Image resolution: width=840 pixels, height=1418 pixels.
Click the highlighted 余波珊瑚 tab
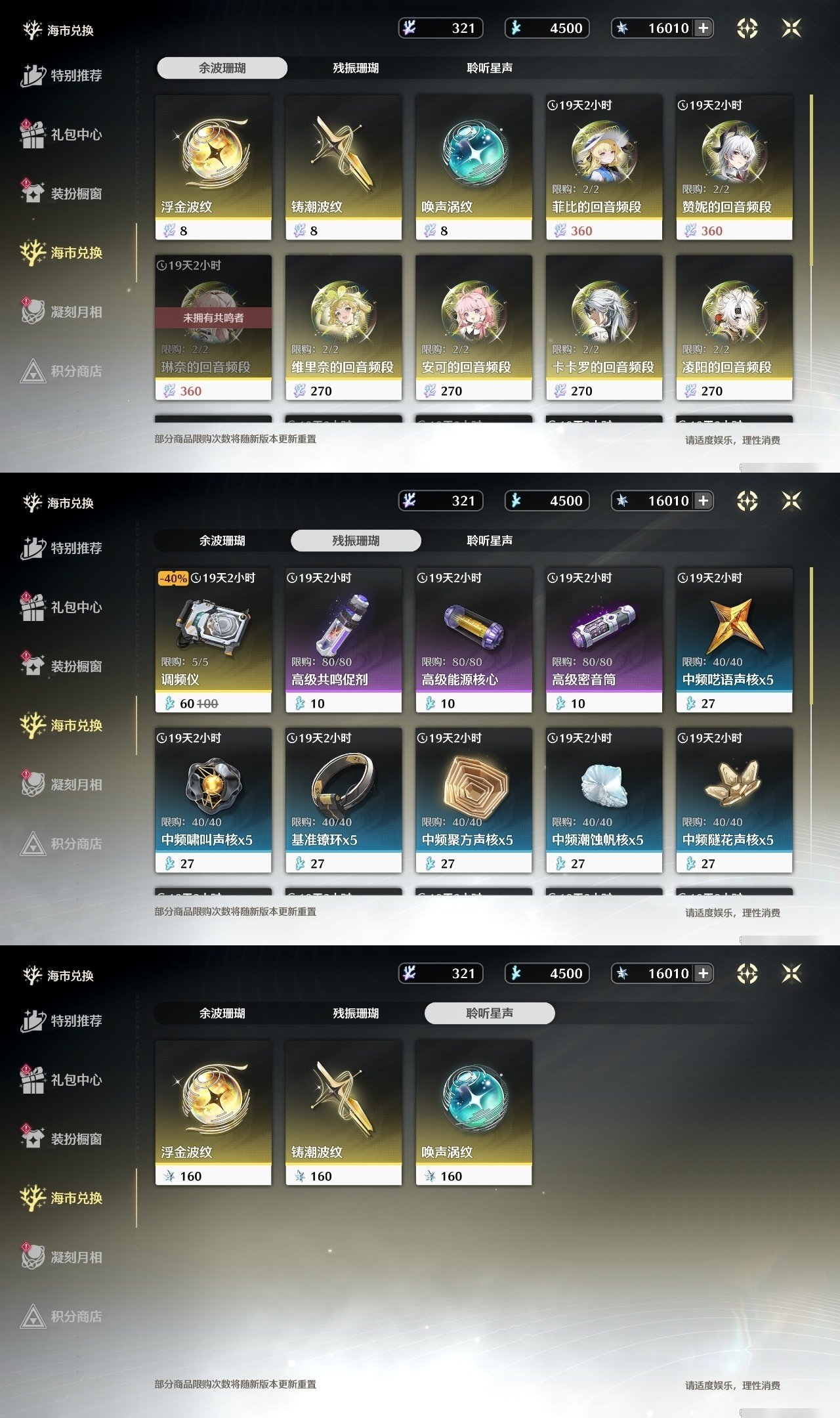click(x=222, y=68)
